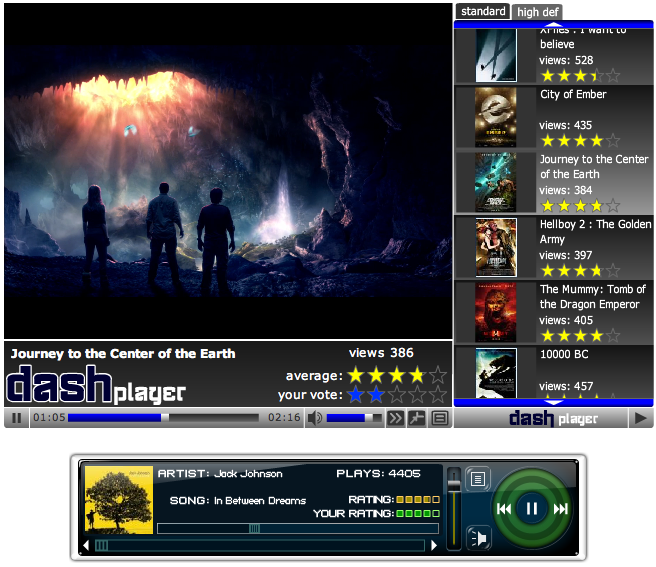Click 'views: 528' text in playlist
Viewport: 656px width, 567px height.
(x=566, y=60)
